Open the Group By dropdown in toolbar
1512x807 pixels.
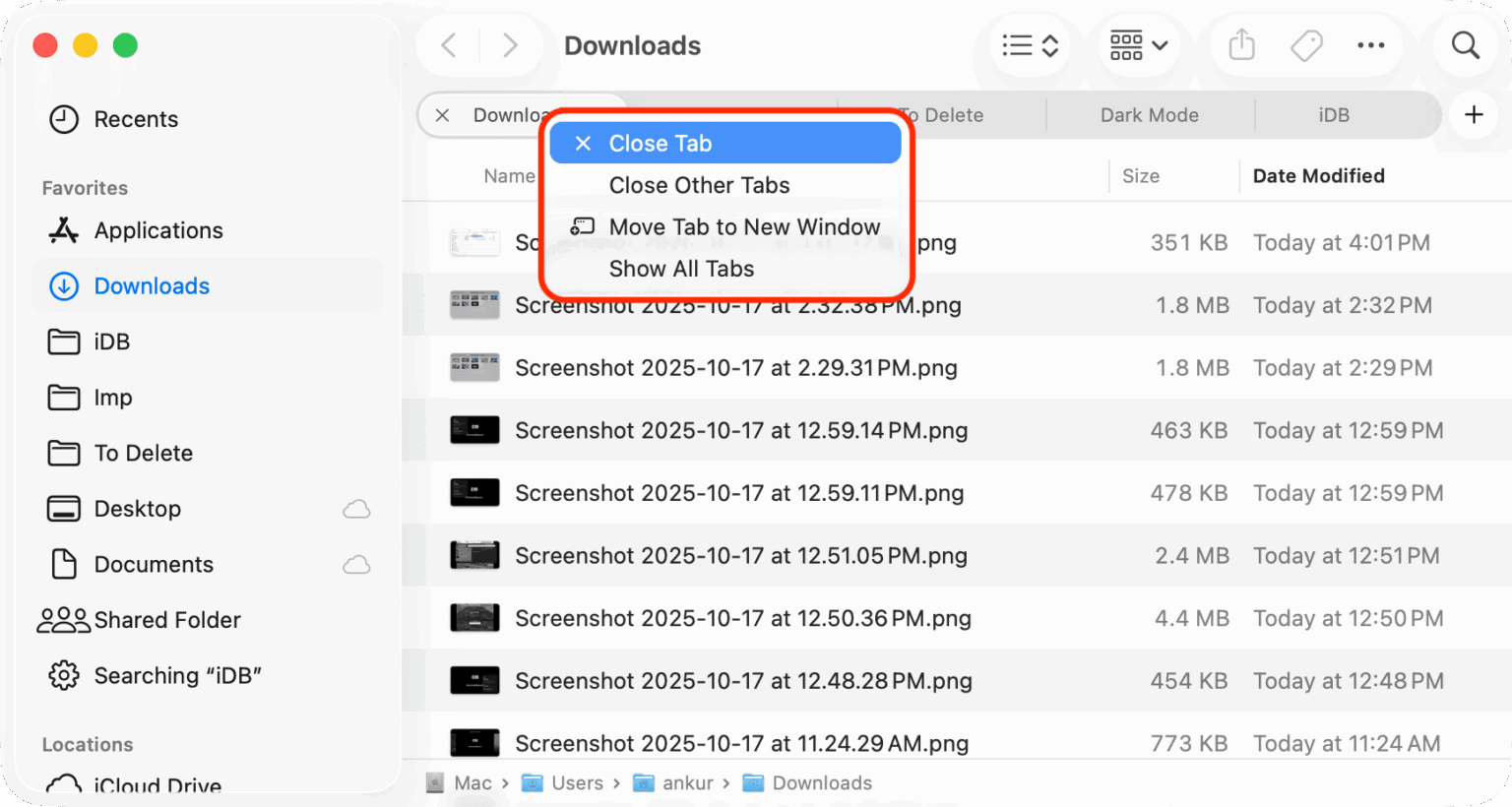point(1138,45)
